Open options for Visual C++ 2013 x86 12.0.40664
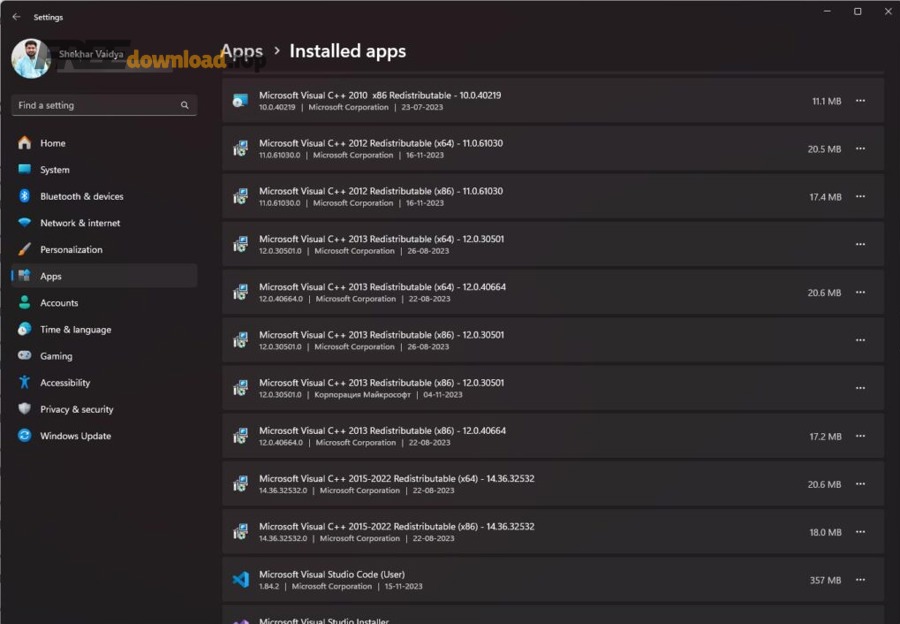Image resolution: width=900 pixels, height=624 pixels. [860, 436]
